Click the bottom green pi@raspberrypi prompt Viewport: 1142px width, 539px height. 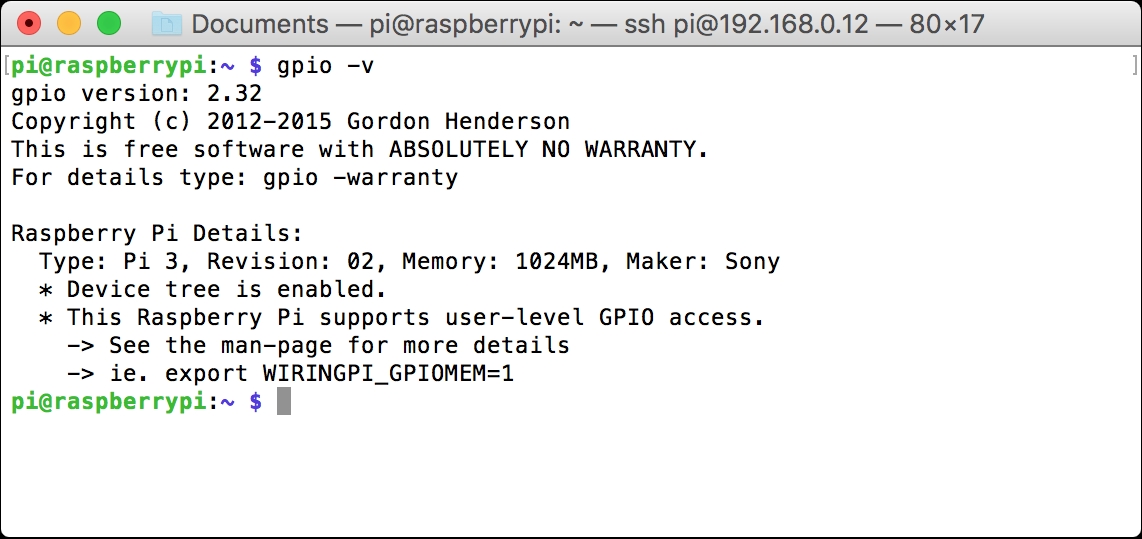pyautogui.click(x=108, y=402)
